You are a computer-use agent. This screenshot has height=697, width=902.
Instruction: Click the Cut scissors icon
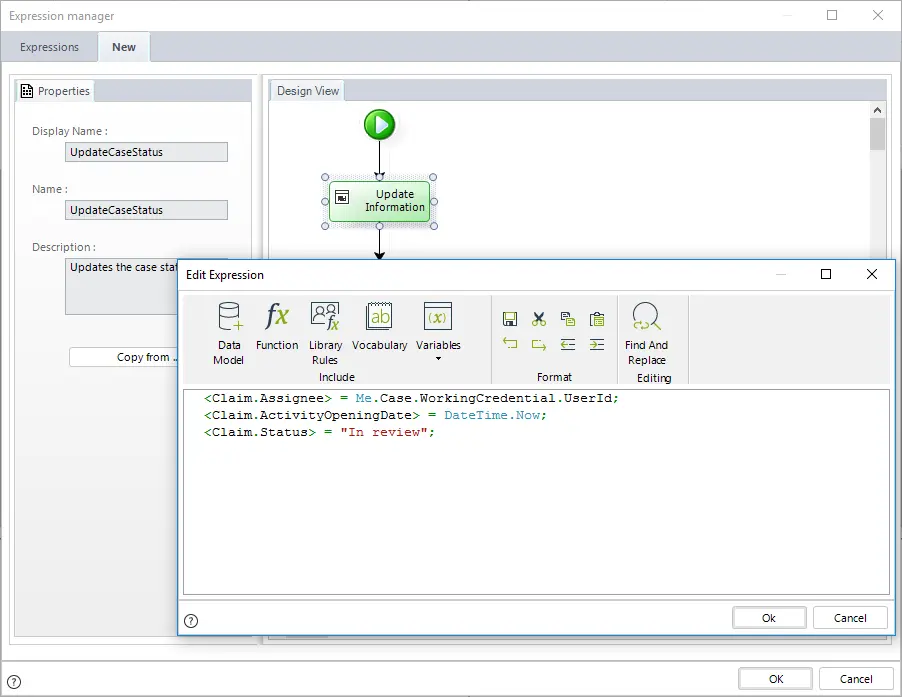[x=539, y=319]
